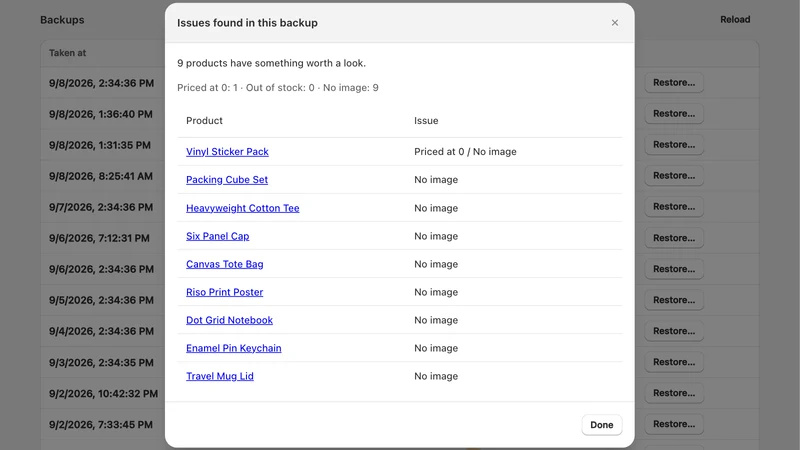Click the Taken at column header
The image size is (800, 450).
click(67, 53)
